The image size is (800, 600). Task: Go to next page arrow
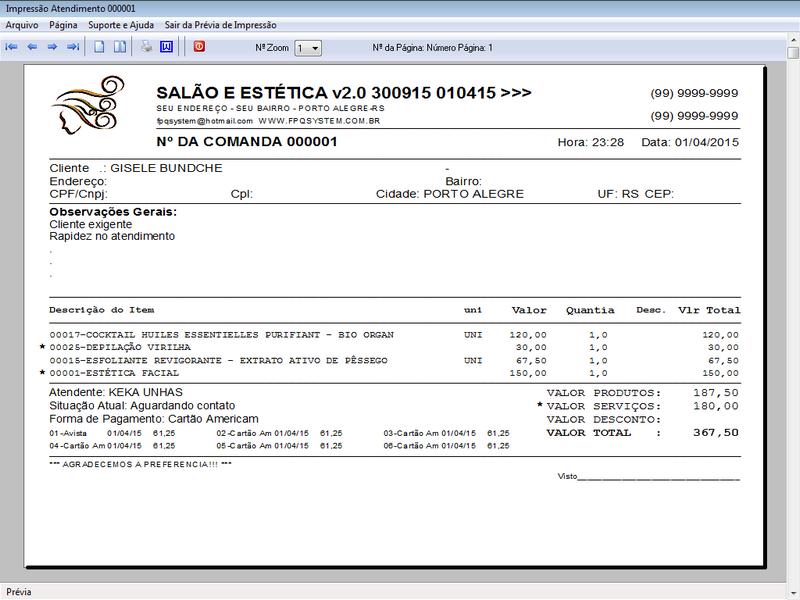pyautogui.click(x=52, y=47)
